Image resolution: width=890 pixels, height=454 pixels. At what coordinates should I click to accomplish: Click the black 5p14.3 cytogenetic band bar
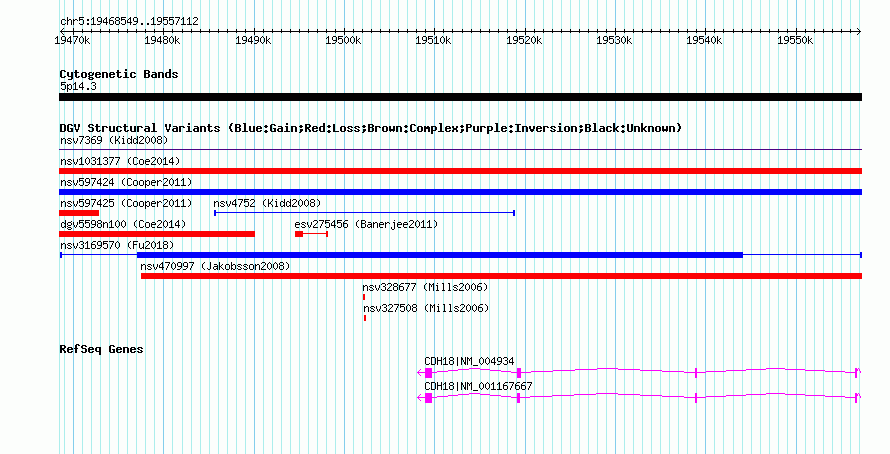click(x=460, y=97)
